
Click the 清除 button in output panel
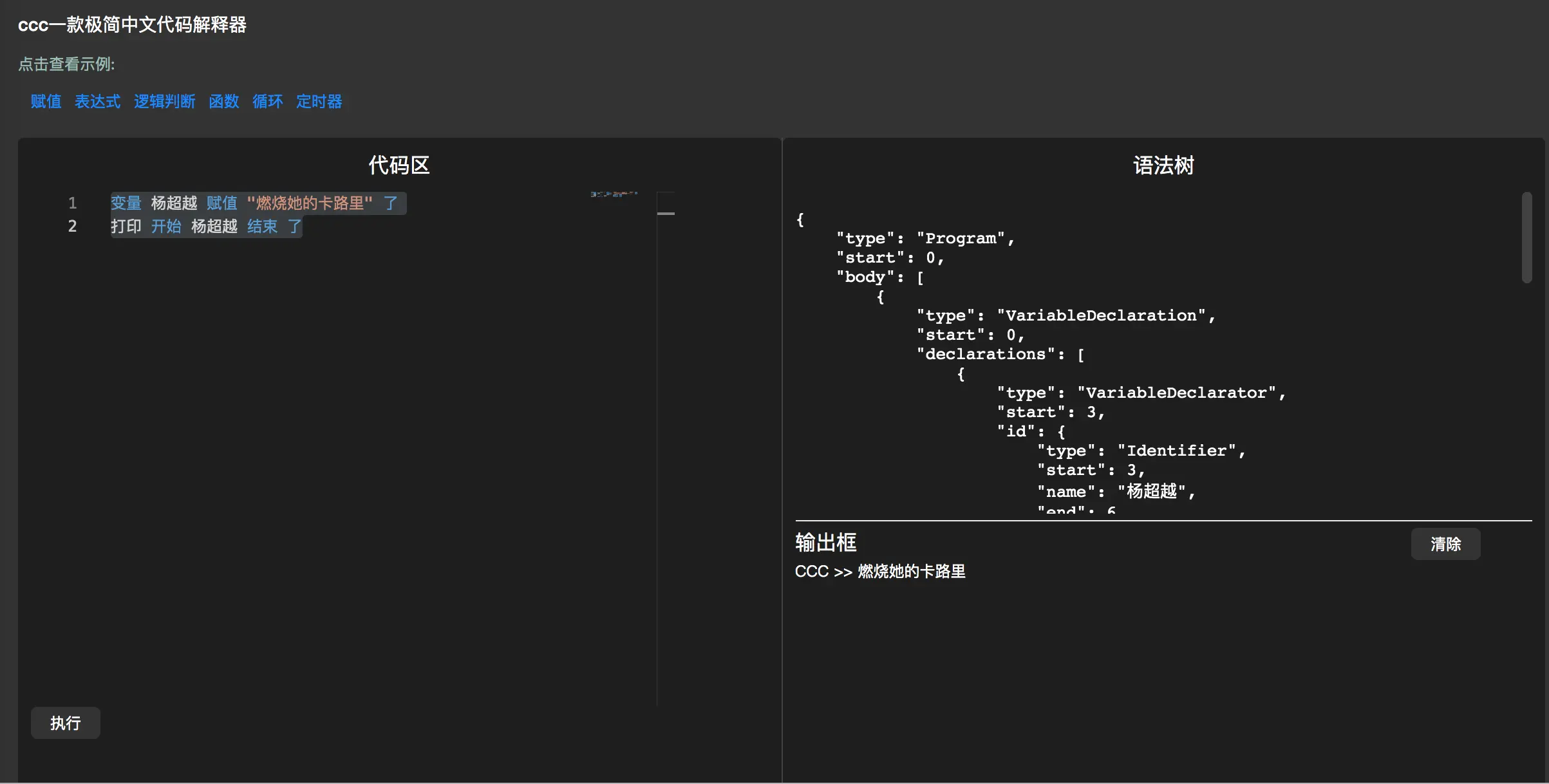click(1445, 544)
